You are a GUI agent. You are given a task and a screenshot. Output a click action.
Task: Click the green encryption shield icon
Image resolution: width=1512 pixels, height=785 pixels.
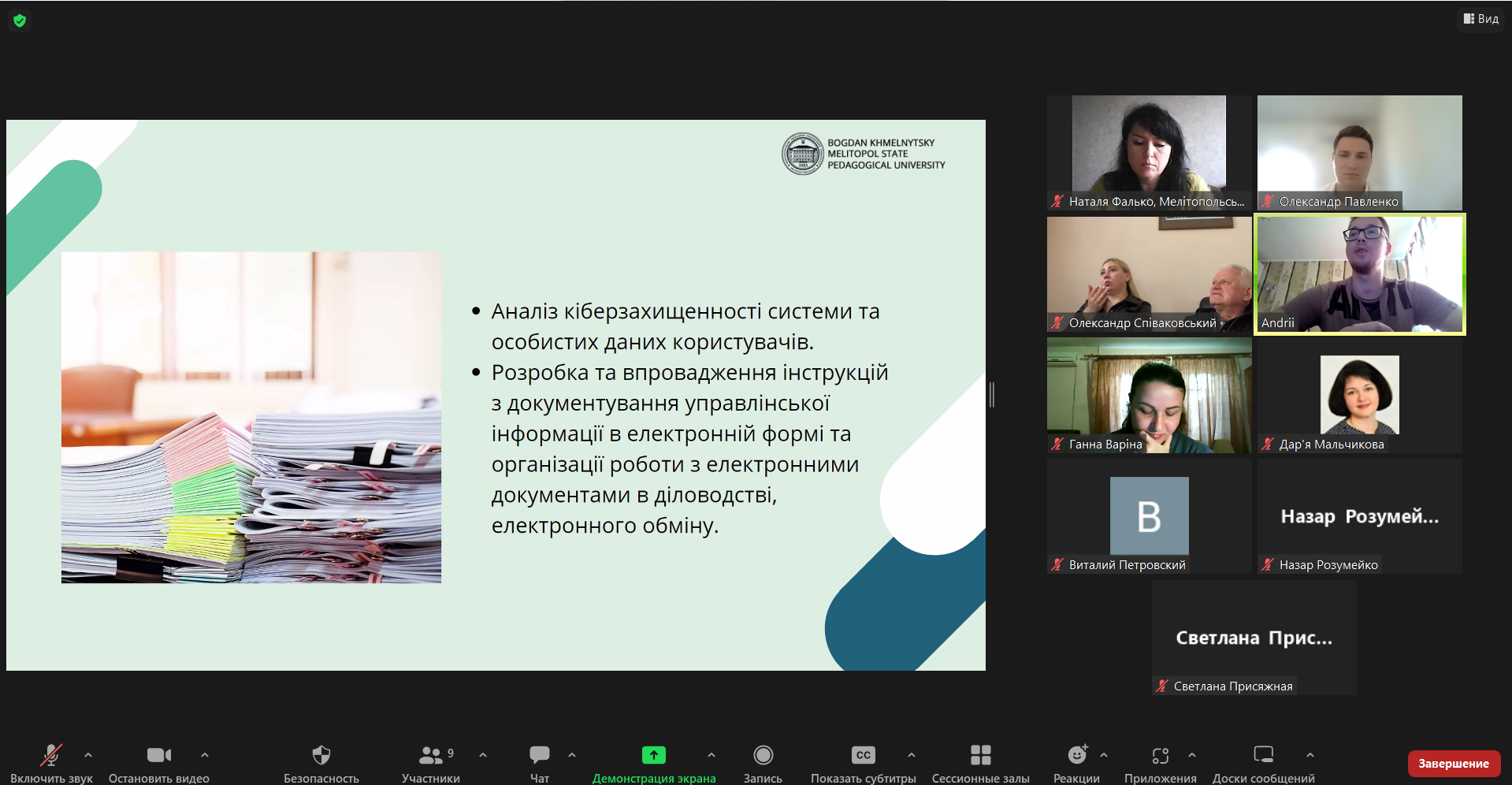[20, 20]
